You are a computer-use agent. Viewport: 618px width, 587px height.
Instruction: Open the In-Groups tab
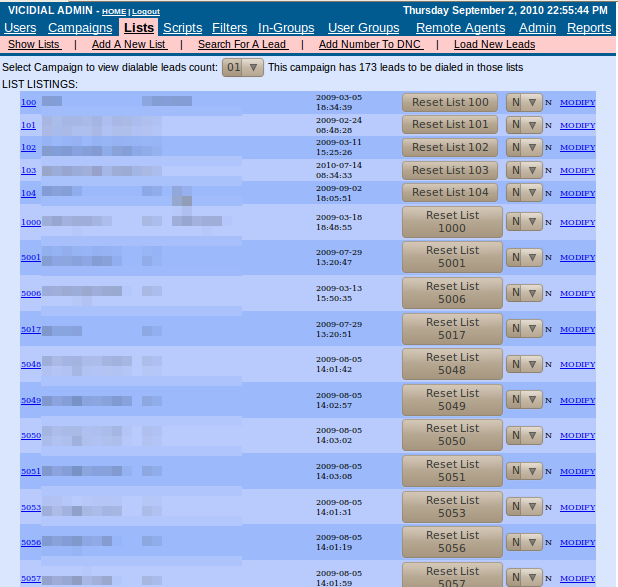[286, 28]
